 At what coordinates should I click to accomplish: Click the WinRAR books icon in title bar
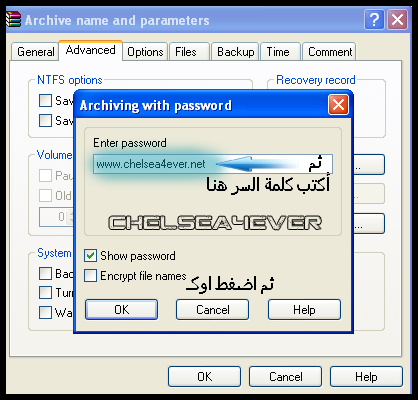(14, 19)
